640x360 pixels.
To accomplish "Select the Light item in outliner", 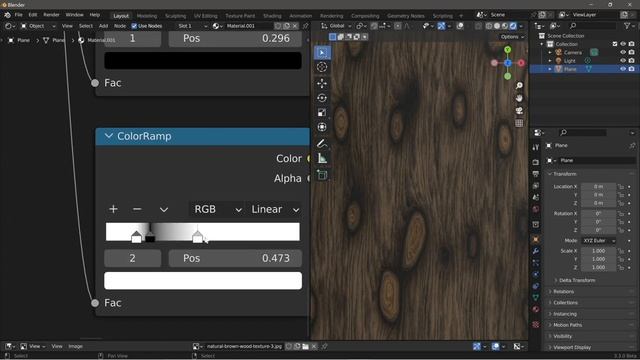I will click(x=570, y=61).
